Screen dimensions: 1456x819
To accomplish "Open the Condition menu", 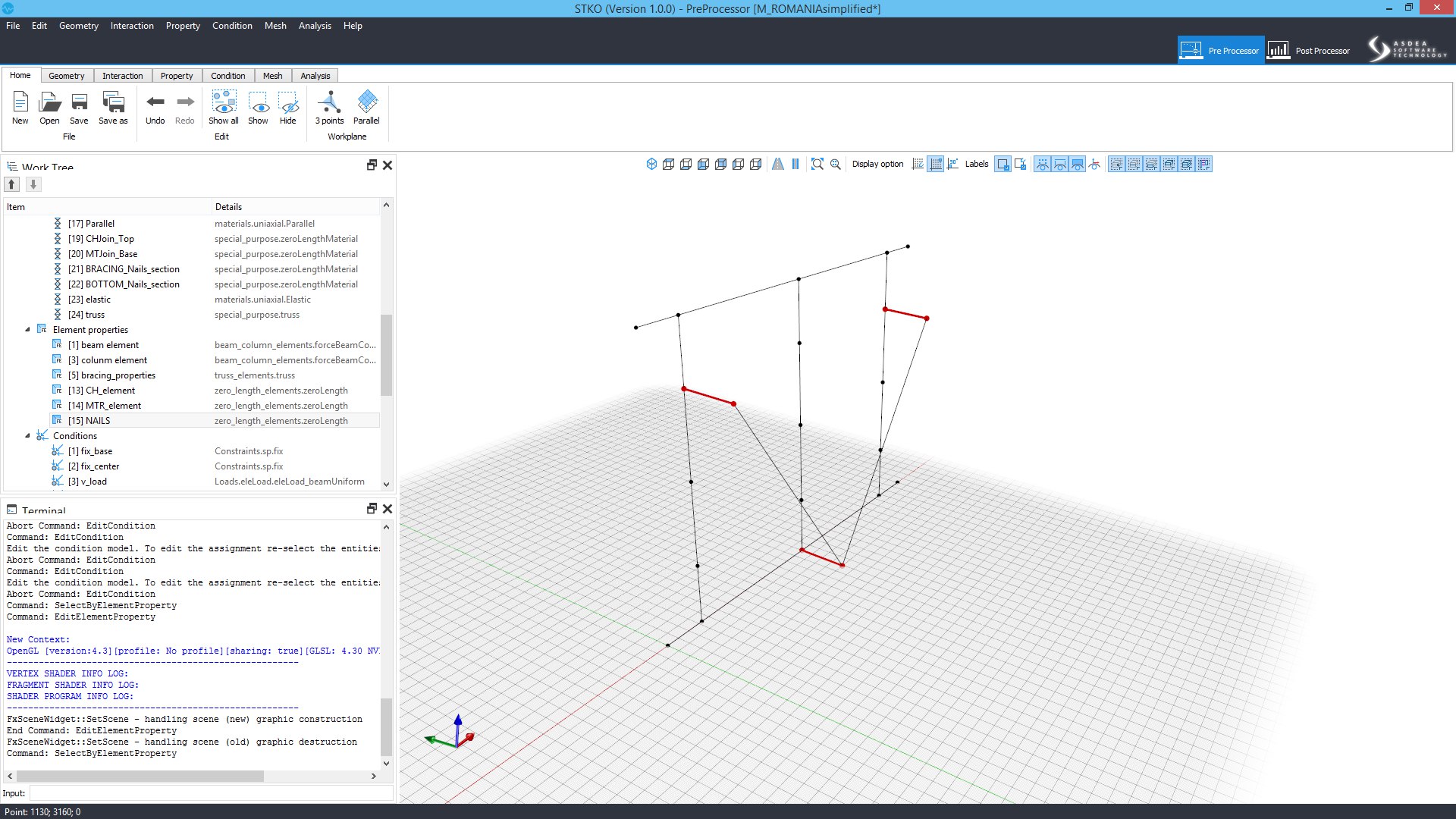I will click(x=232, y=26).
